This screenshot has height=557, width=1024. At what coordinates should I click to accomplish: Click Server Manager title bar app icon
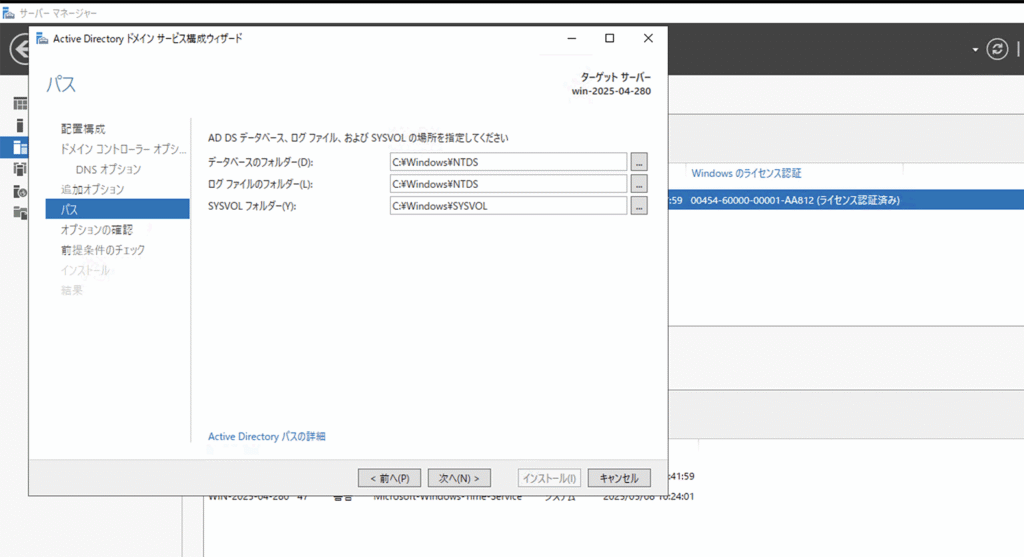click(8, 13)
